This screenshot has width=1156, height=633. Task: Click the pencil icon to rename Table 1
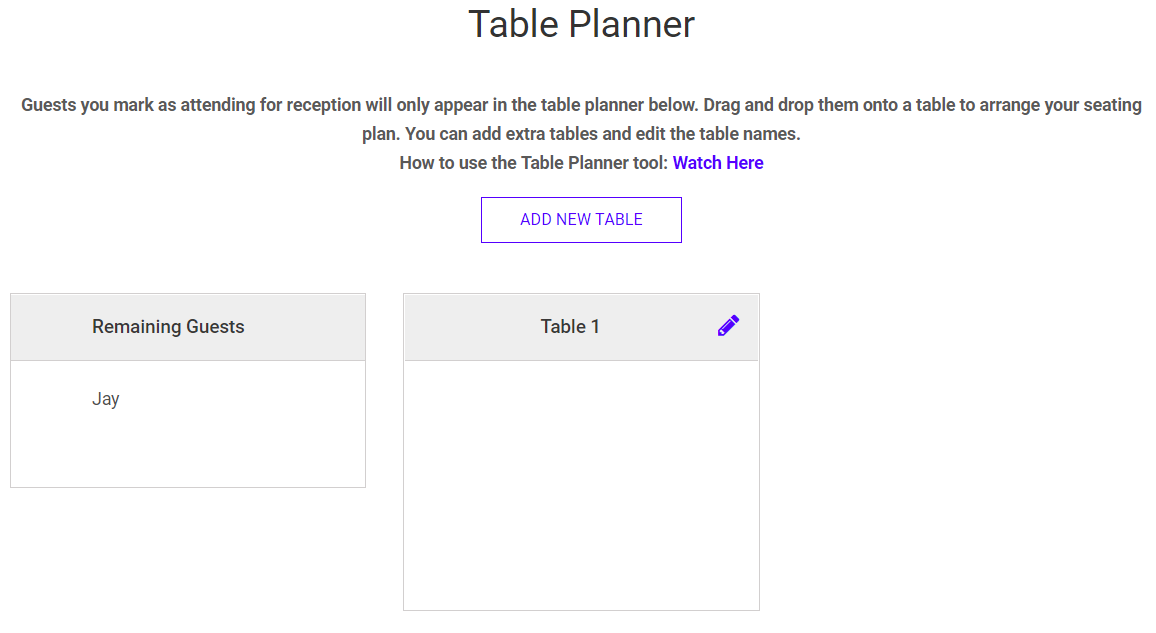tap(728, 326)
